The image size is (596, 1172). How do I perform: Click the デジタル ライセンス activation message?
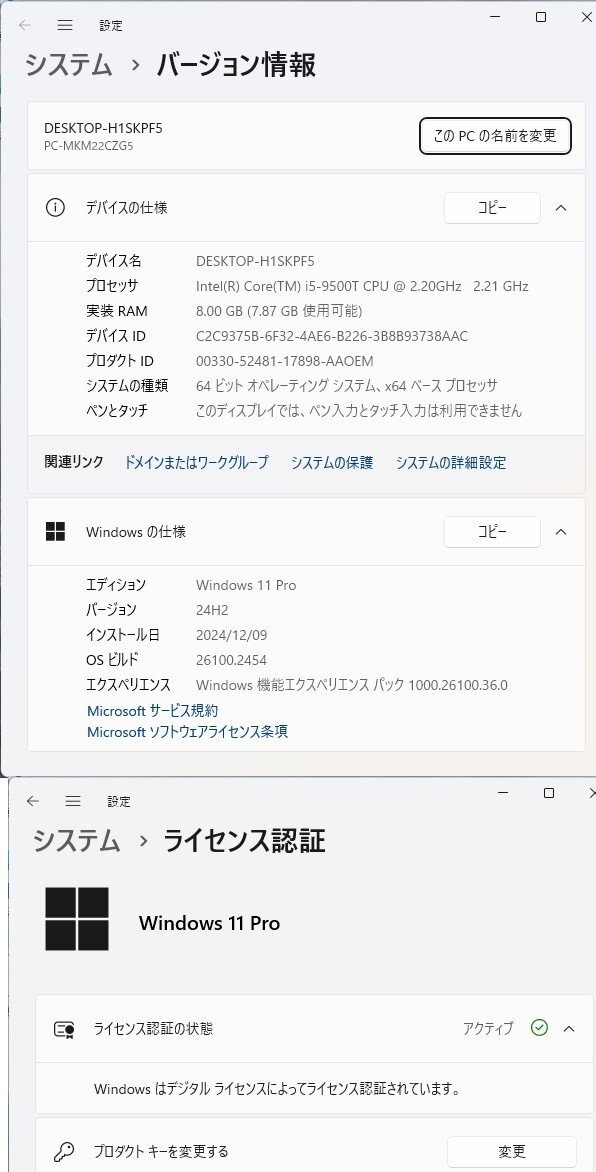[x=277, y=1089]
